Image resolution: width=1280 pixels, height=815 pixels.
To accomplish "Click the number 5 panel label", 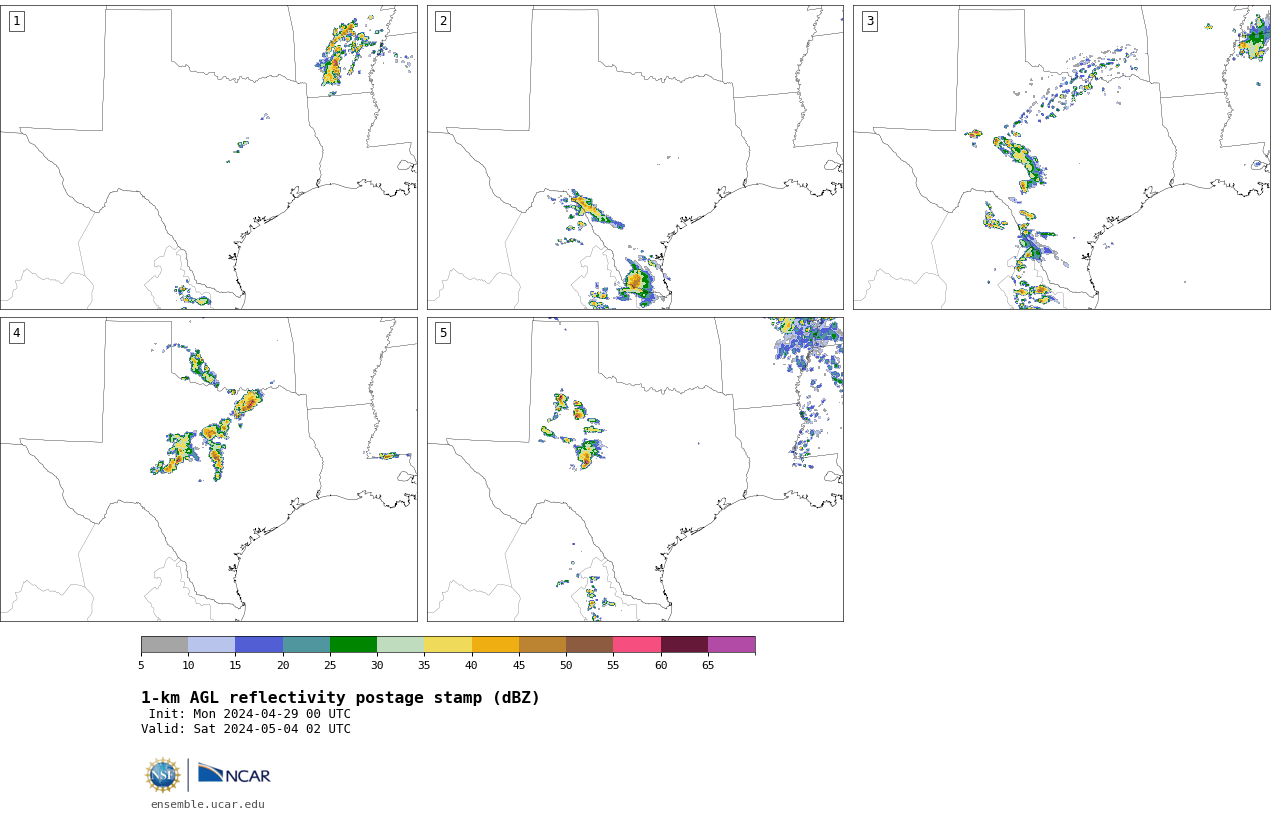I will click(443, 333).
